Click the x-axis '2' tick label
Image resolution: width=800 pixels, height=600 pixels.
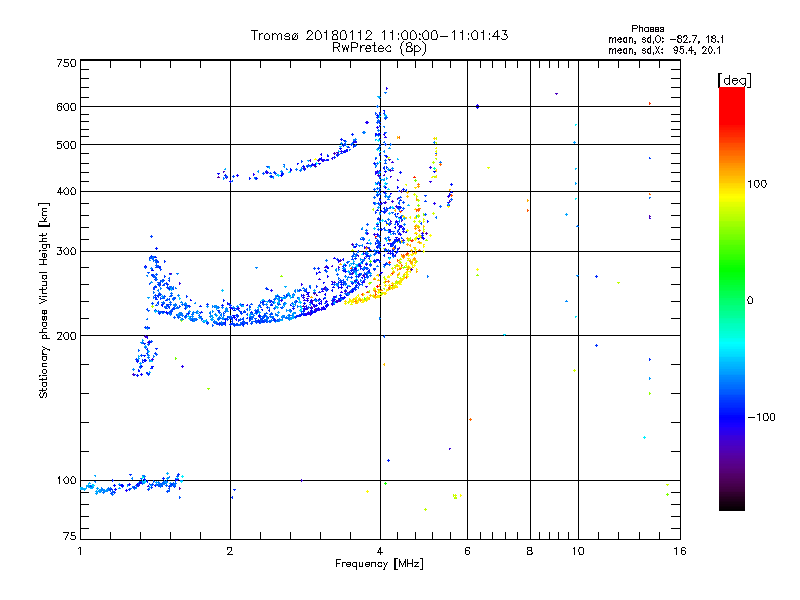coord(230,551)
